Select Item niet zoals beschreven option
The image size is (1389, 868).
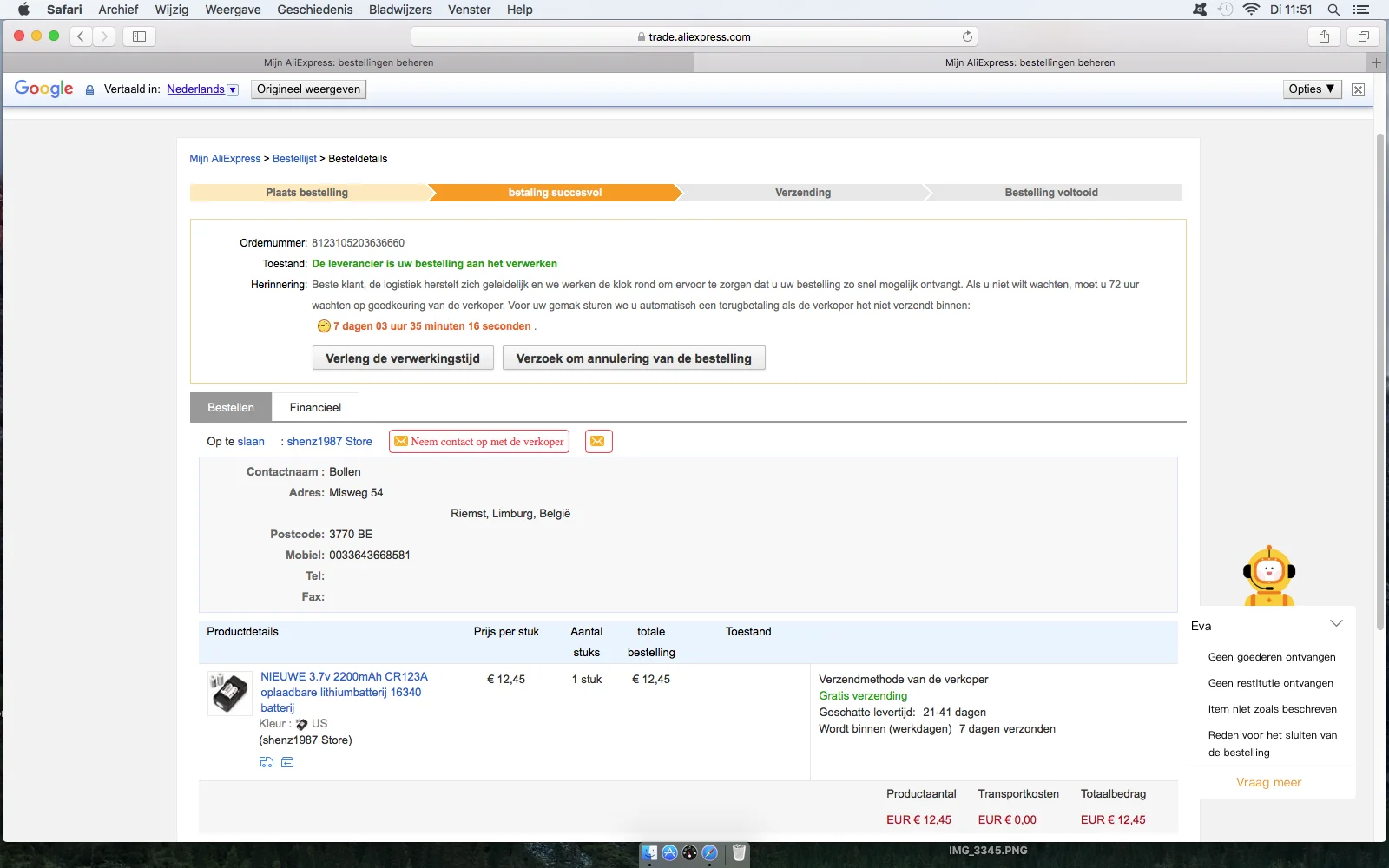pos(1273,709)
